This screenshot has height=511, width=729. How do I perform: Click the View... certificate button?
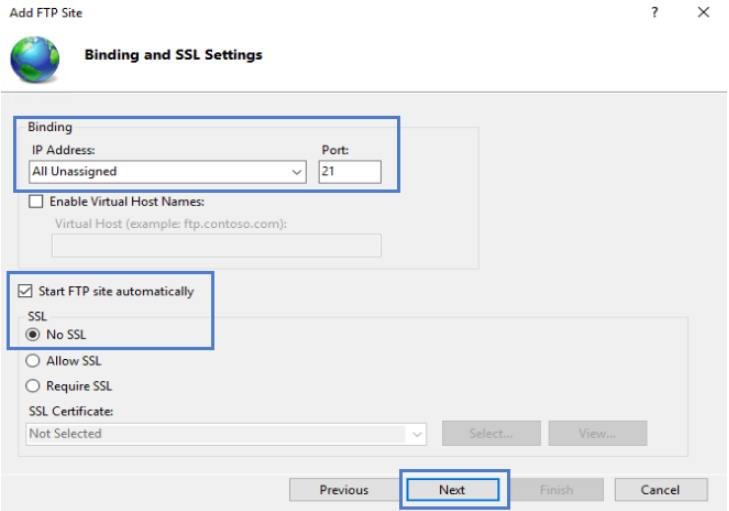(x=597, y=433)
